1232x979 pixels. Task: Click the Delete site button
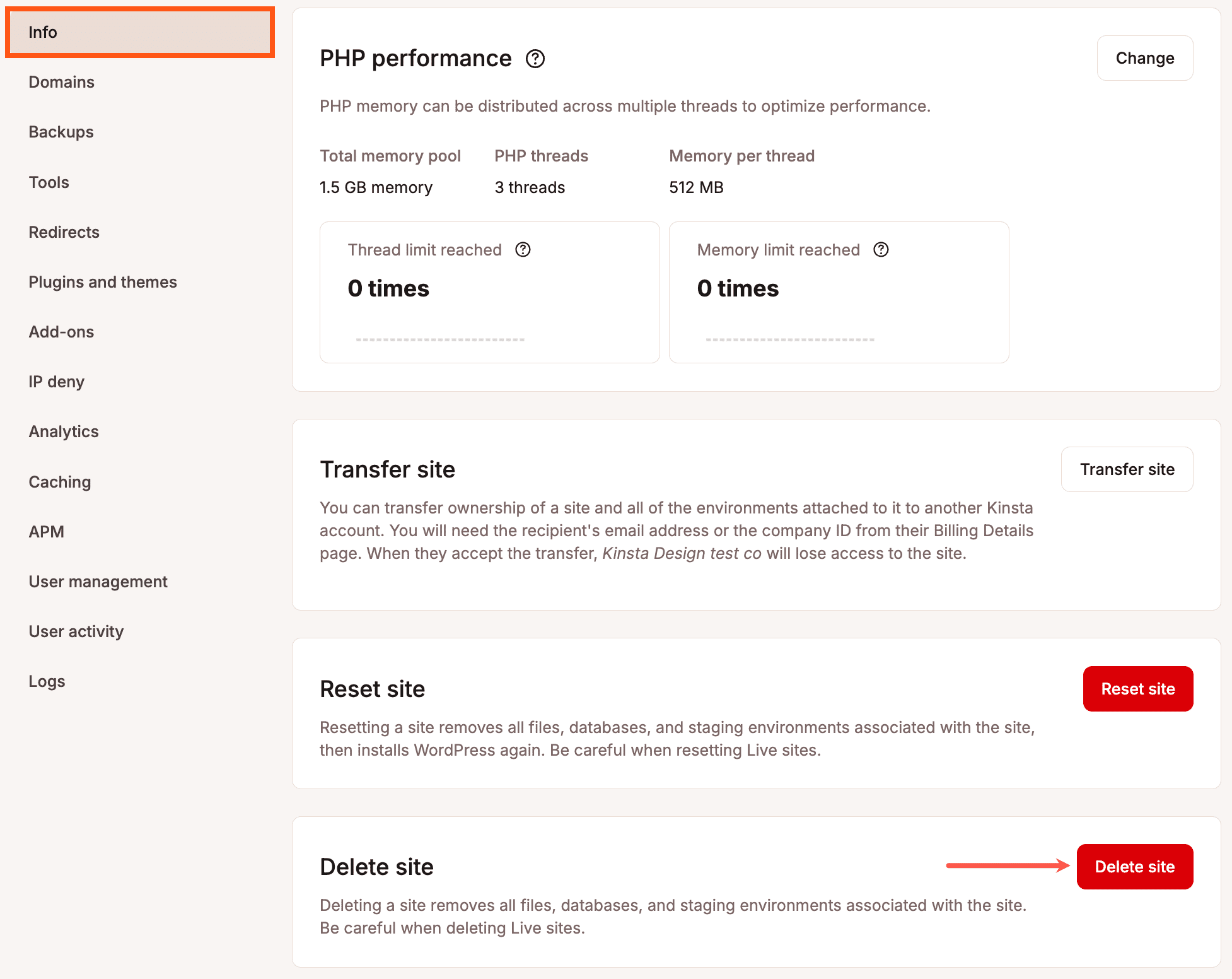pos(1134,866)
